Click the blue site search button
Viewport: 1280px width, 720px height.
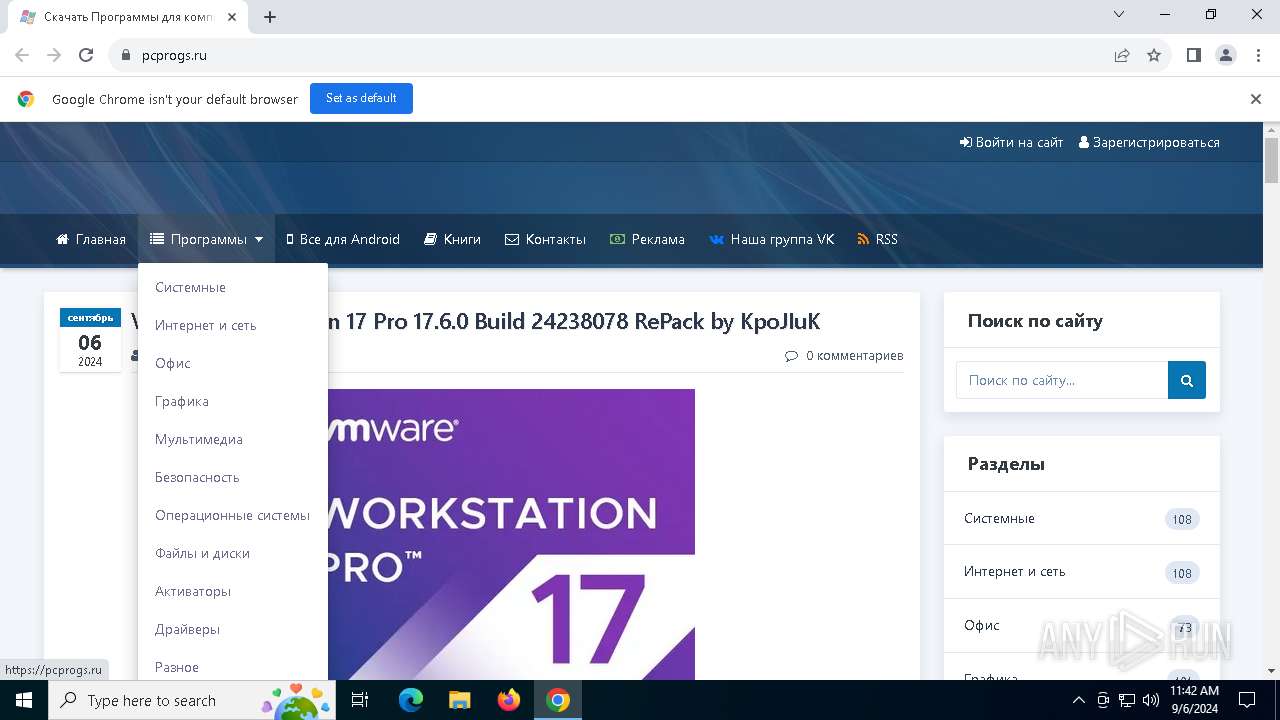(x=1187, y=380)
